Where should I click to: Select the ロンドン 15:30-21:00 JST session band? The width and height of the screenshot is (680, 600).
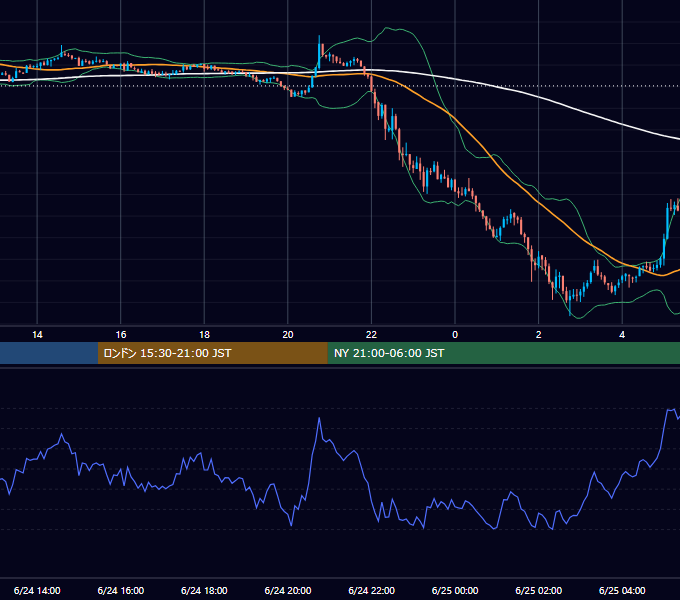tap(212, 353)
